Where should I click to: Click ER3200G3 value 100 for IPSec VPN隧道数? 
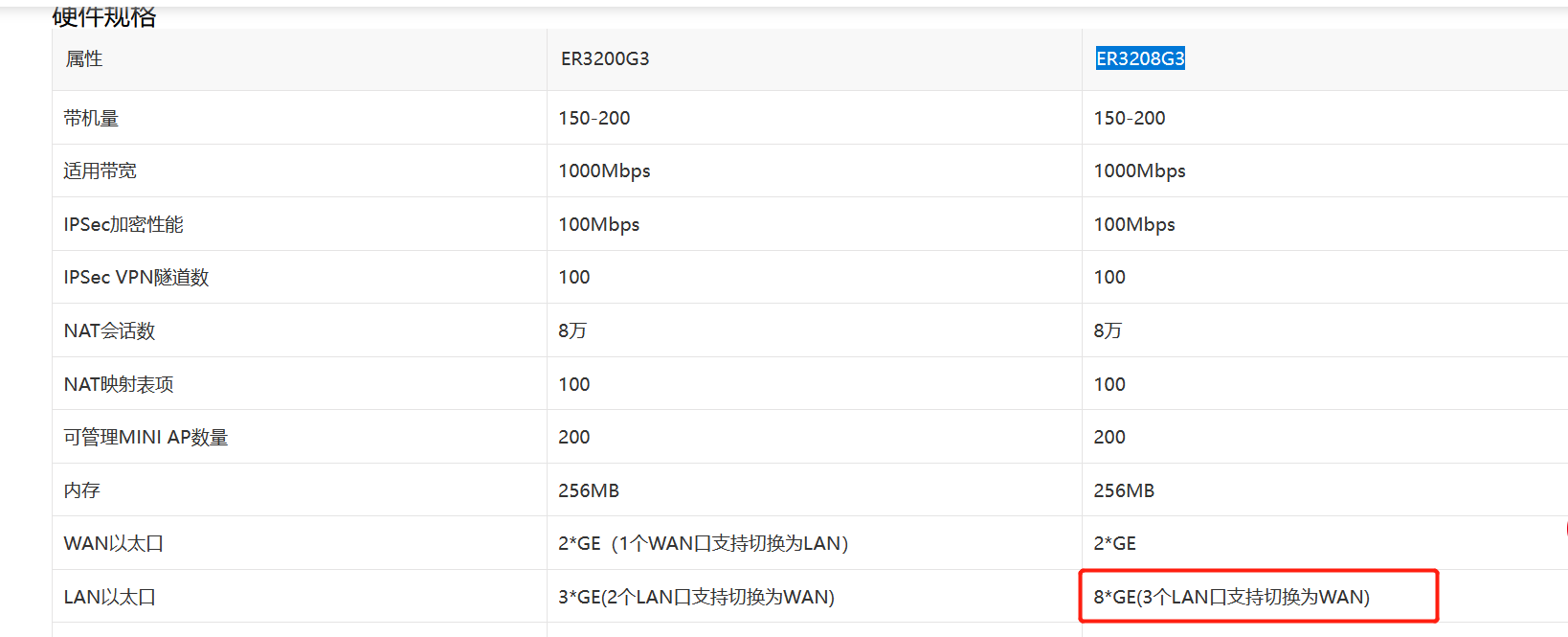point(574,277)
